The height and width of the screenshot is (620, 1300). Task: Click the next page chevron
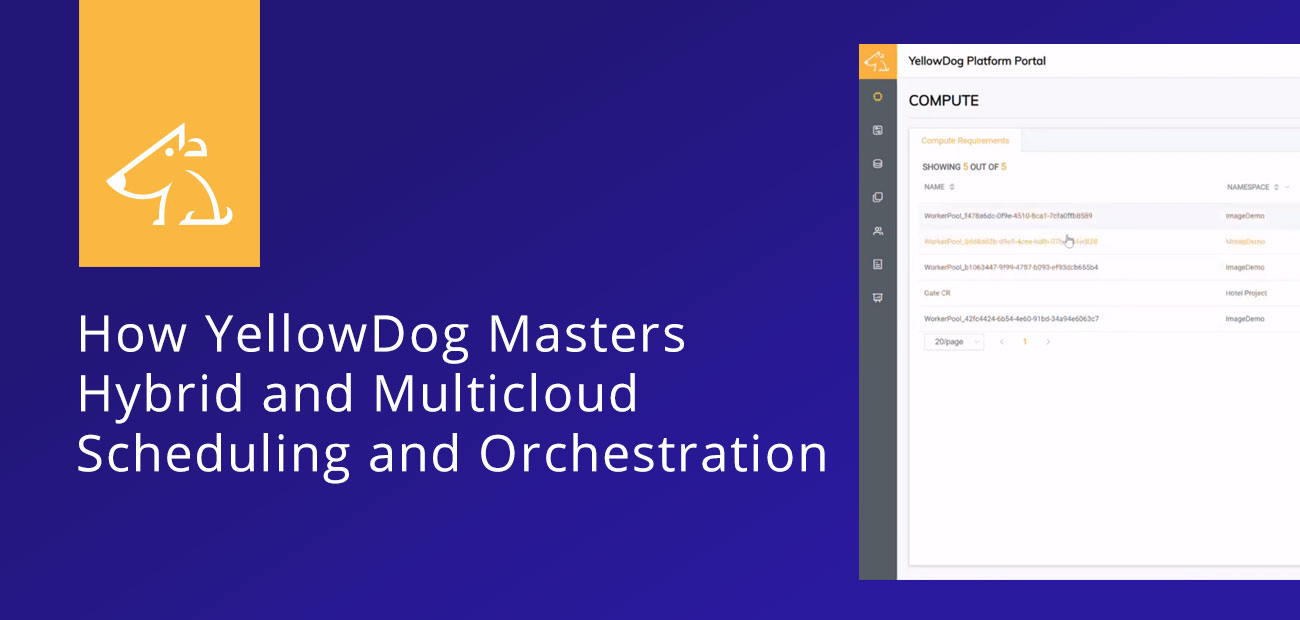point(1048,342)
